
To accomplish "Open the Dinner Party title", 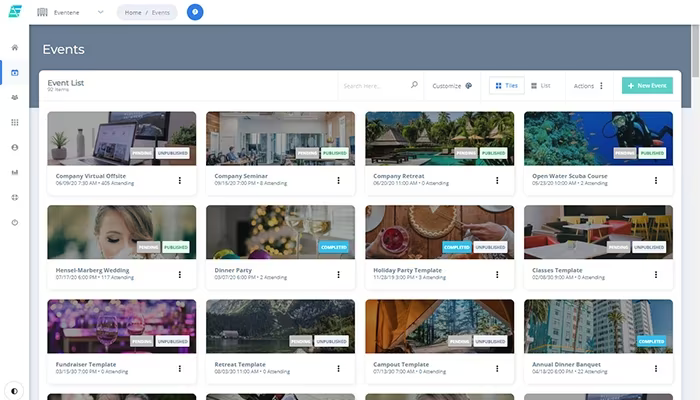I will pos(233,270).
